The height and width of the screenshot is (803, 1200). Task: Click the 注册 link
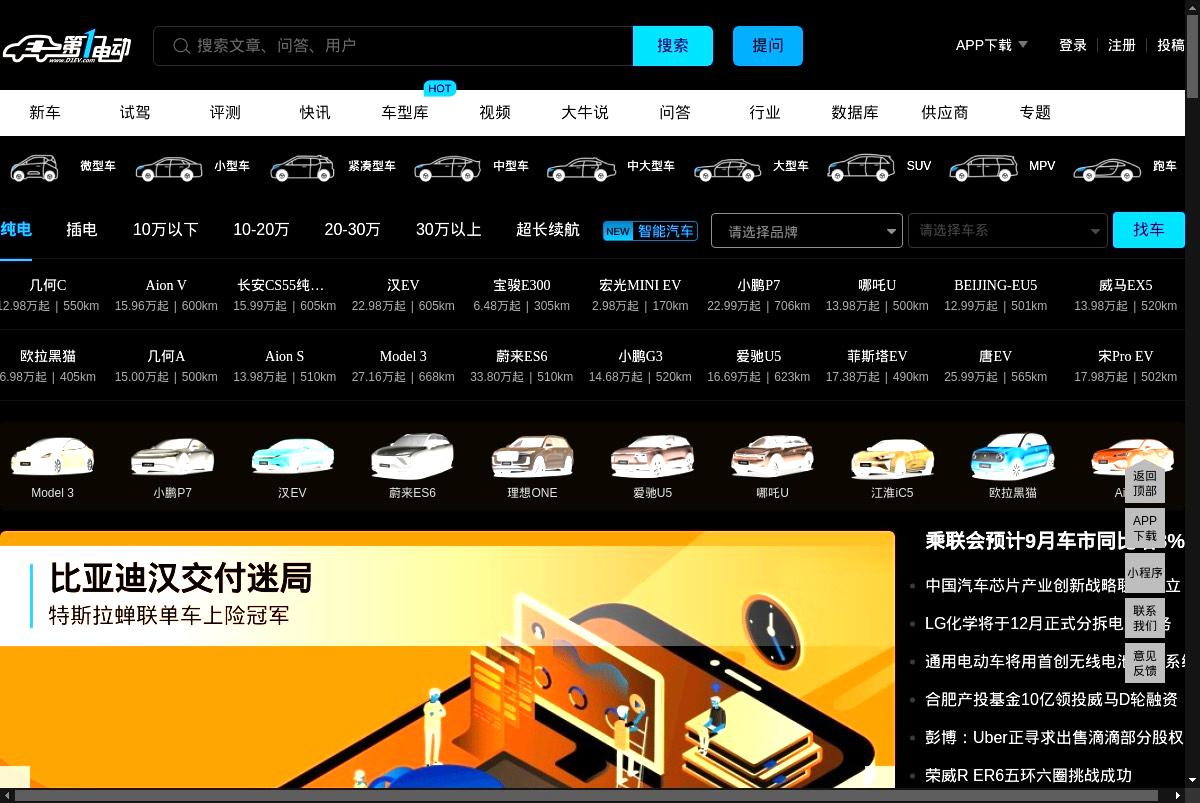pos(1122,45)
